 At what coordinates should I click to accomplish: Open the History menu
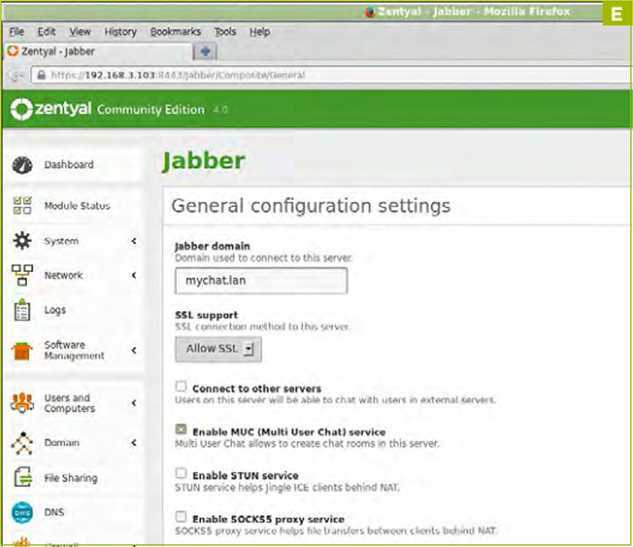[x=120, y=31]
